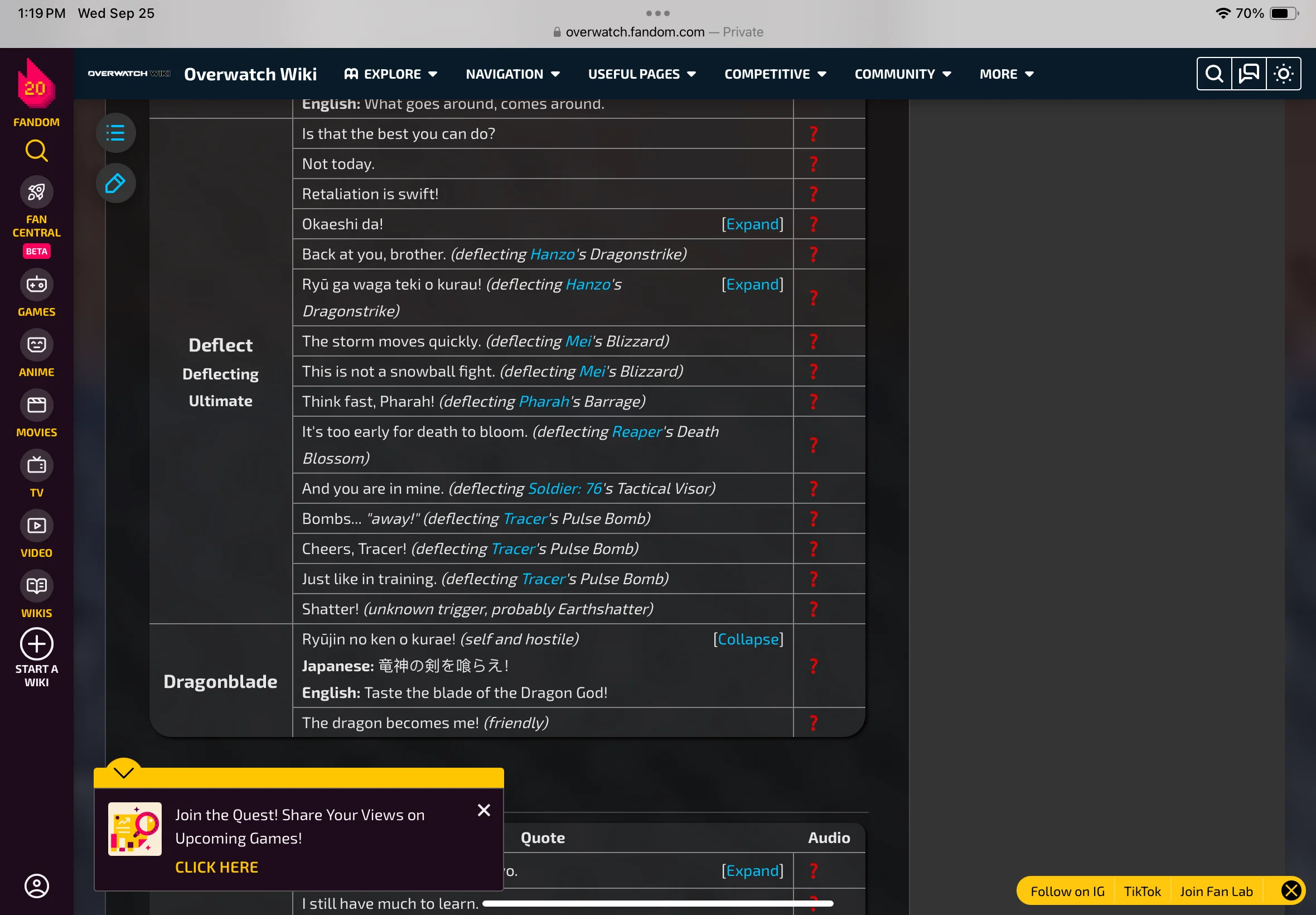
Task: Expand the 'Ryū ga waga teki o kurau!' translation
Action: point(752,285)
